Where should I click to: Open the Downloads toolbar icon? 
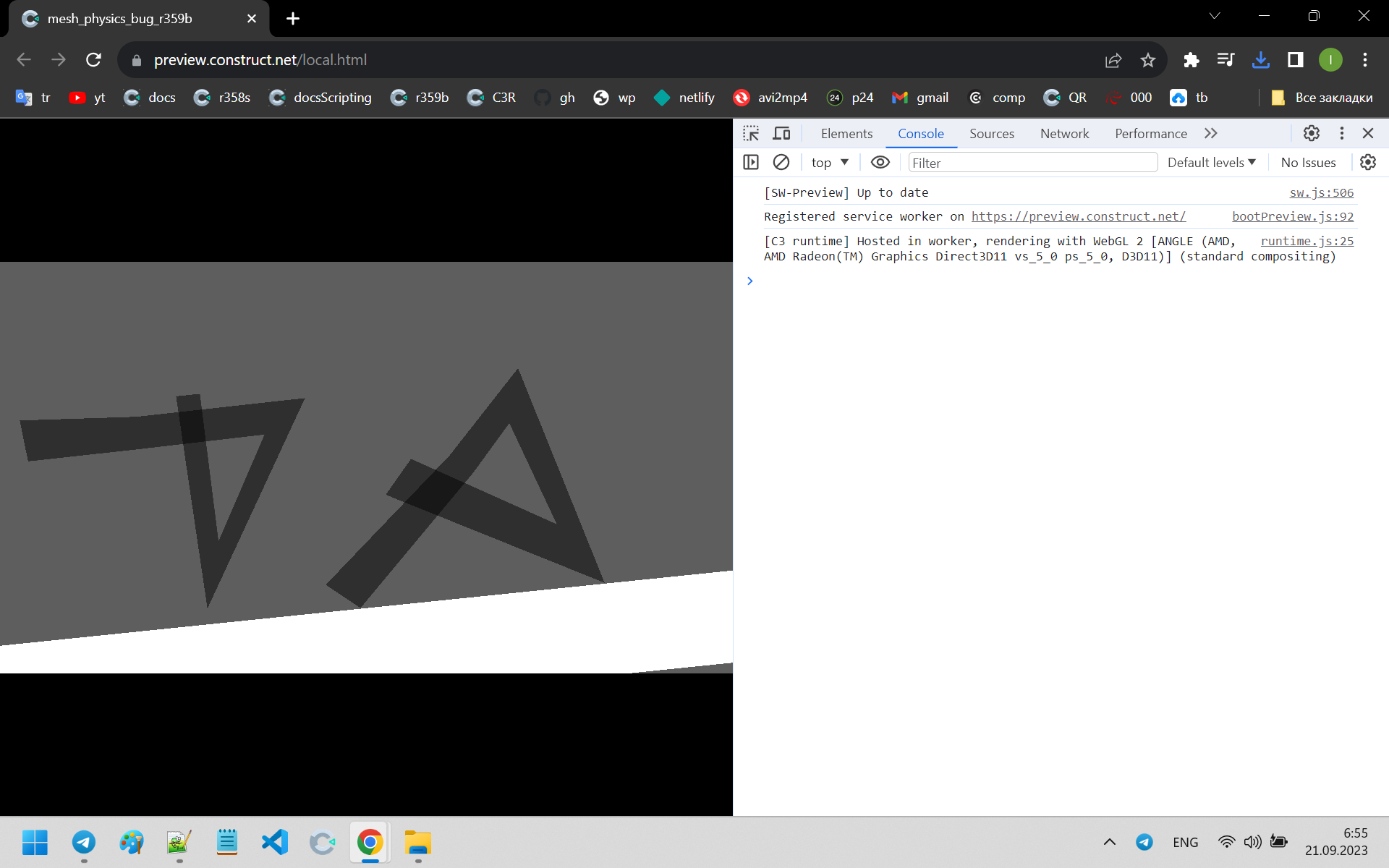tap(1261, 60)
